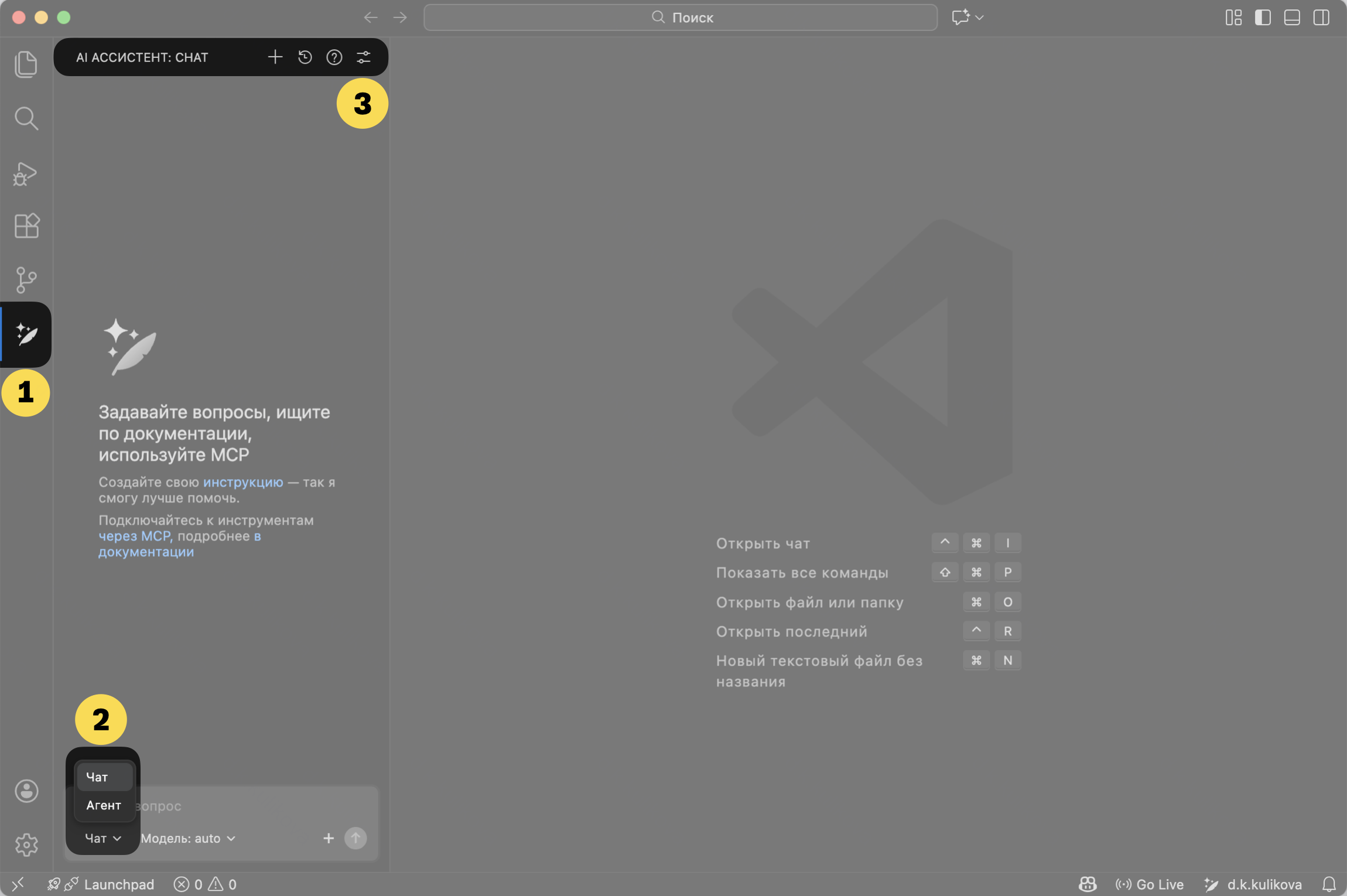Open the инструкцию link

tap(243, 482)
